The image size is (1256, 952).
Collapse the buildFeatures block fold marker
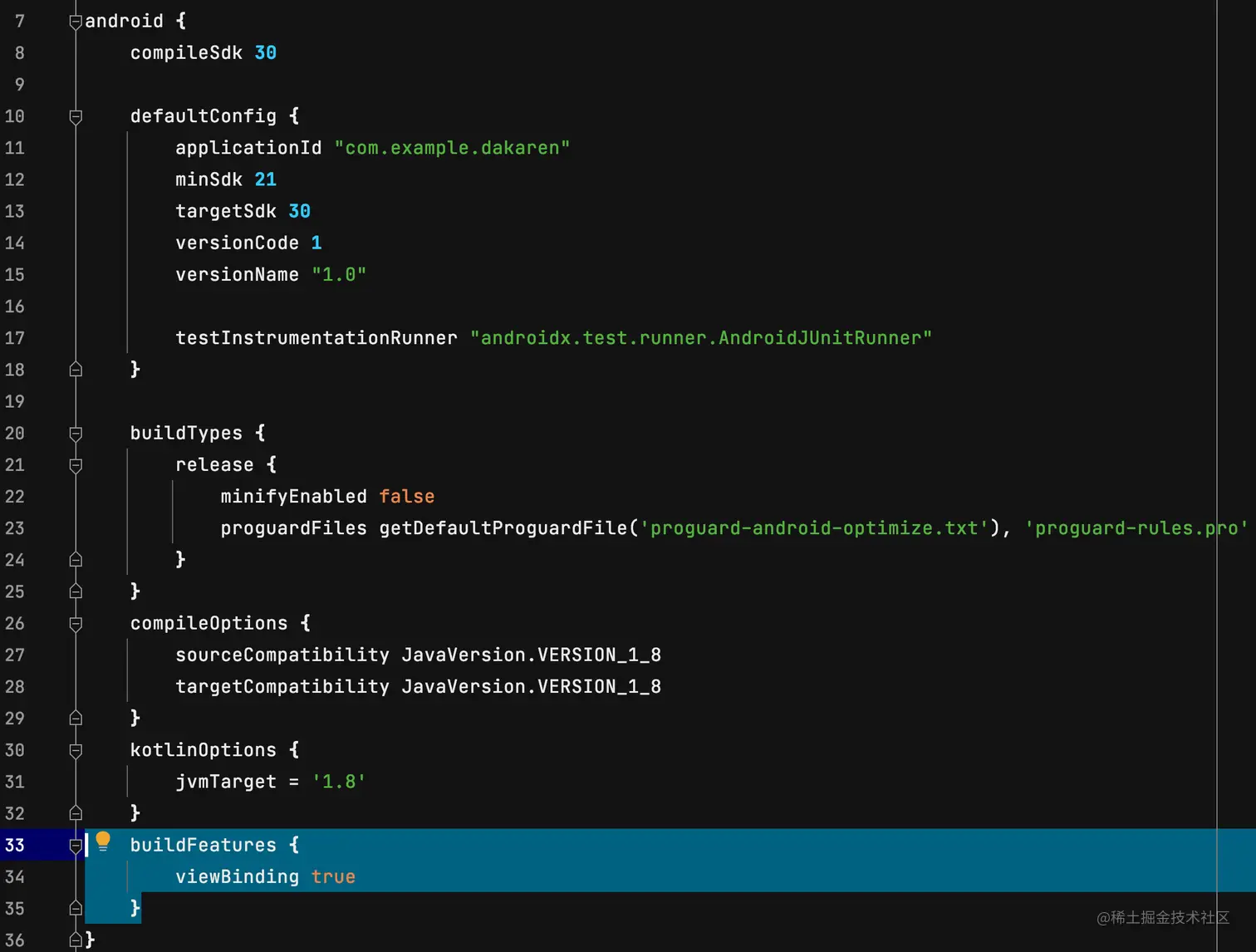tap(76, 846)
